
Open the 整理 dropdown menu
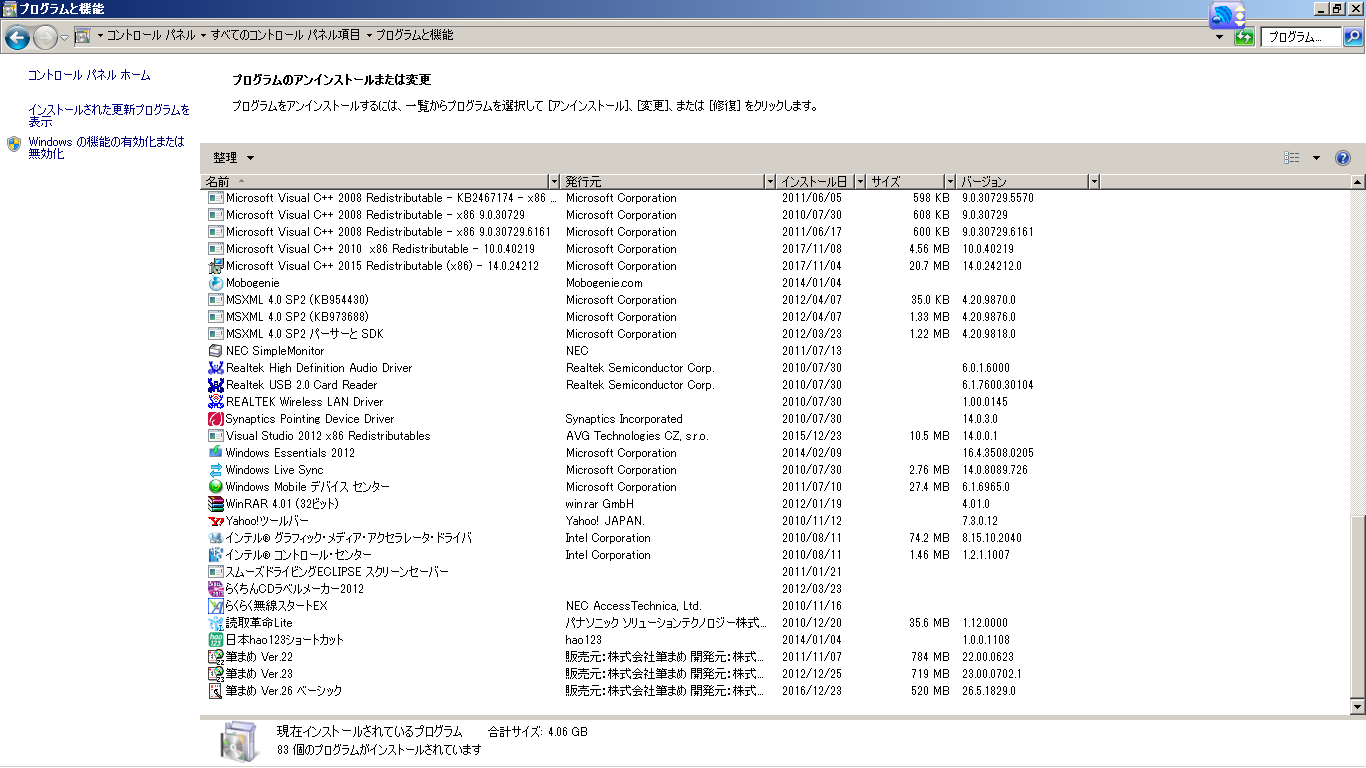pos(234,158)
